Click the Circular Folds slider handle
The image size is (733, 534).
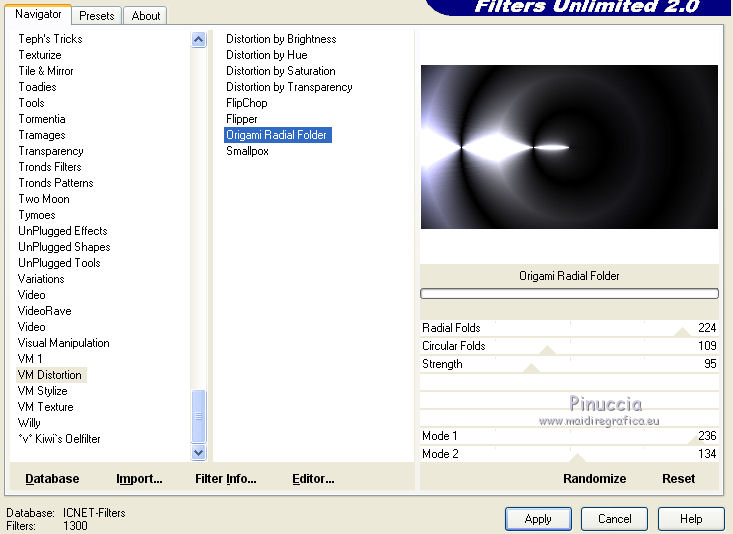click(547, 350)
